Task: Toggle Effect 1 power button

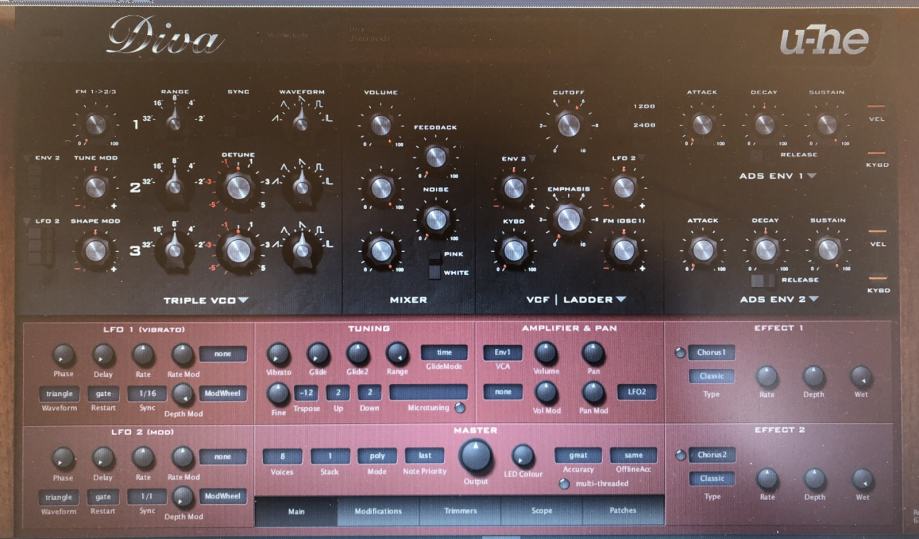Action: pos(680,353)
